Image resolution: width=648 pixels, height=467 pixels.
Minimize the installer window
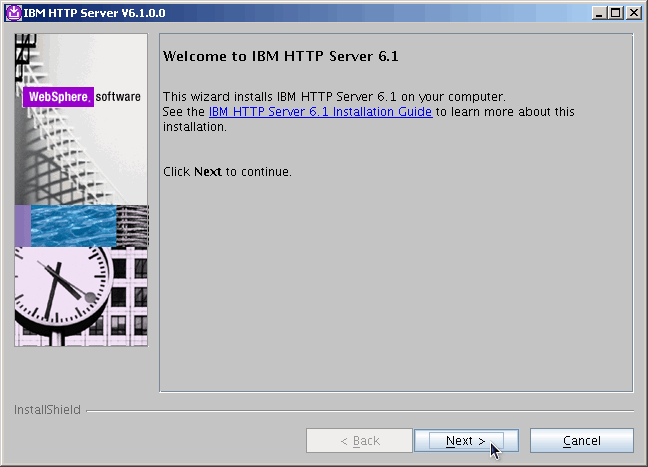coord(599,13)
